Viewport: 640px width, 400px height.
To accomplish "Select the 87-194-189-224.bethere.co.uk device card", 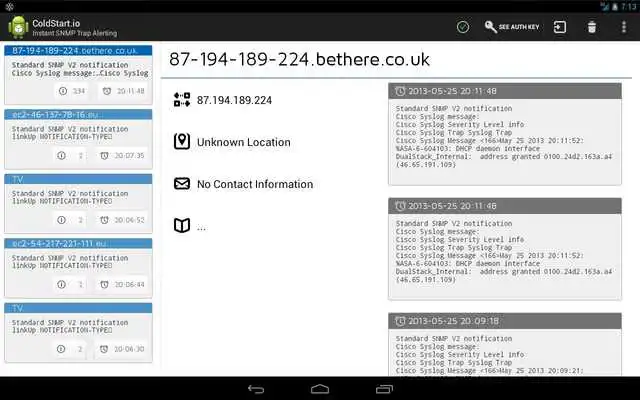I will pos(78,75).
